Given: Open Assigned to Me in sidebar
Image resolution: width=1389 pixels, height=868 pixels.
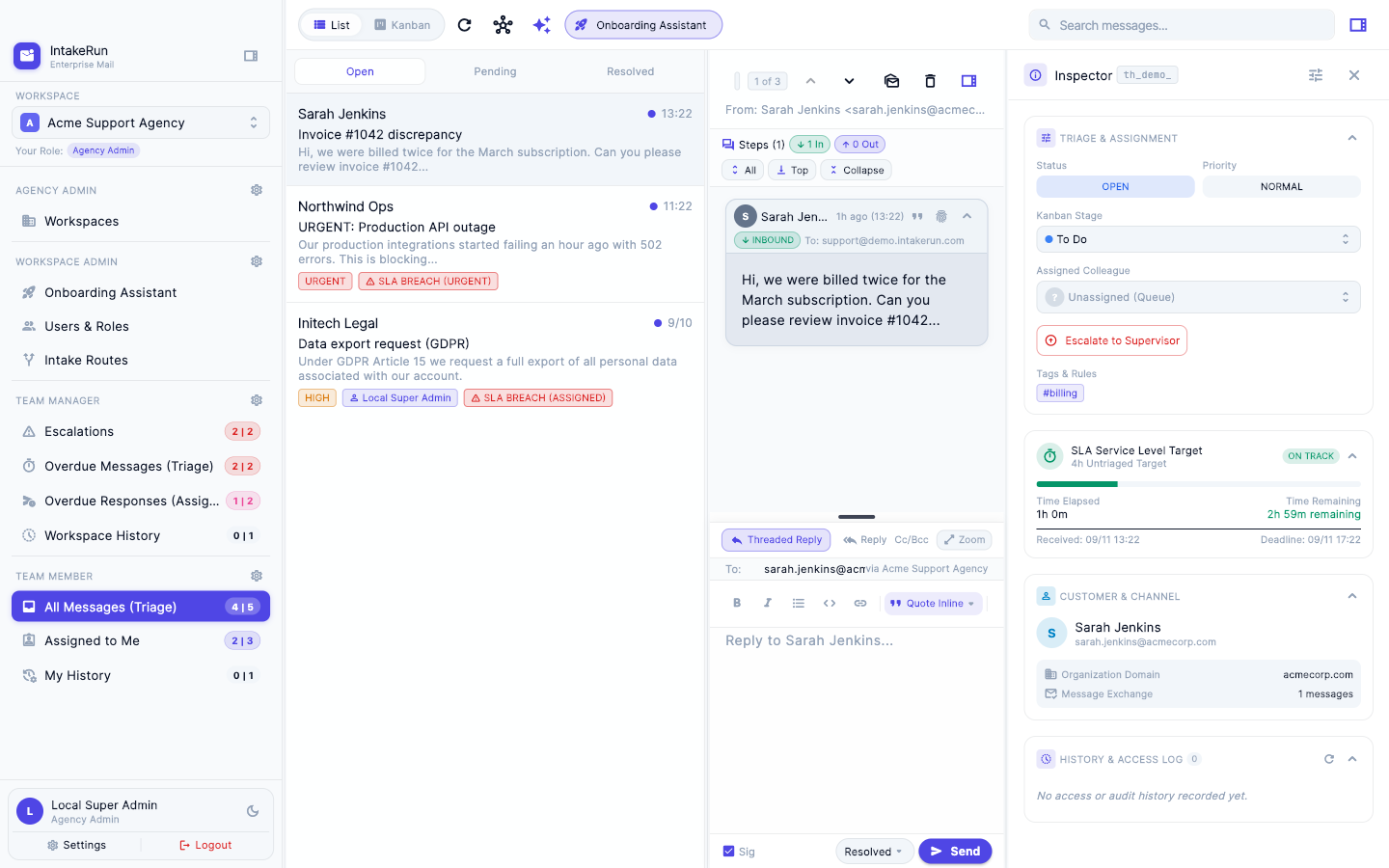Looking at the screenshot, I should pyautogui.click(x=141, y=640).
